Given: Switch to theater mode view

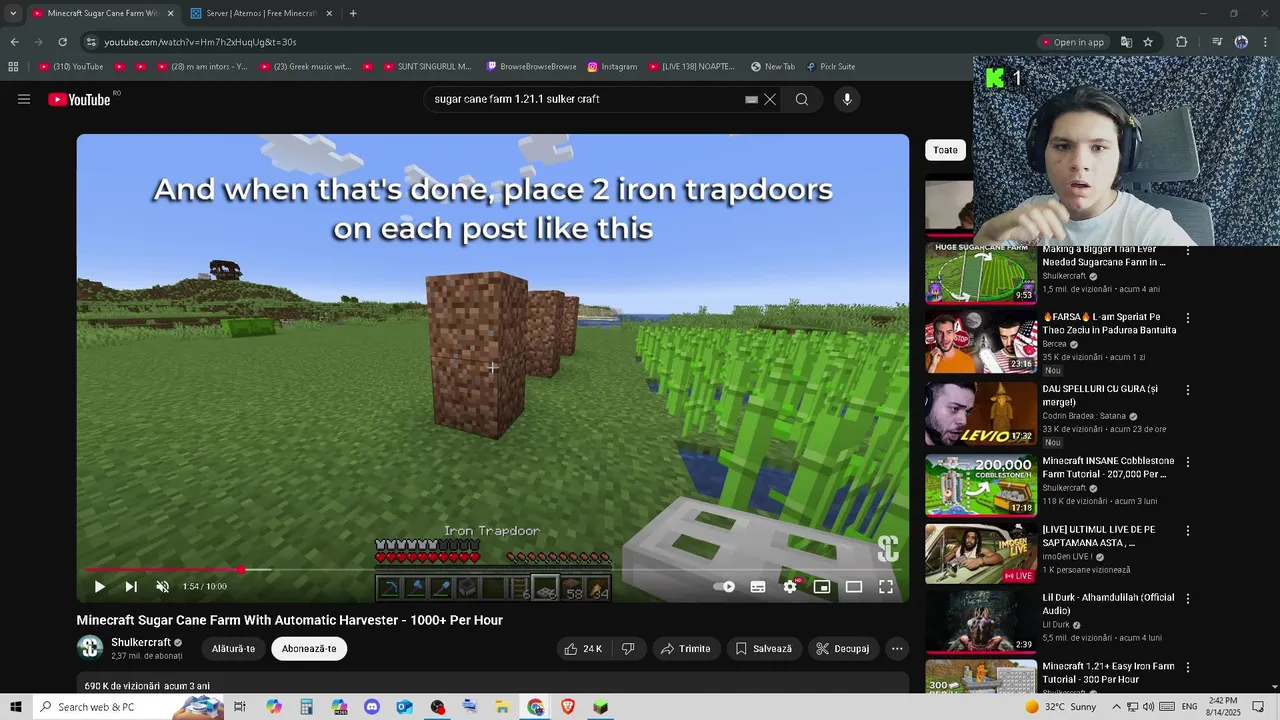Looking at the screenshot, I should point(854,587).
